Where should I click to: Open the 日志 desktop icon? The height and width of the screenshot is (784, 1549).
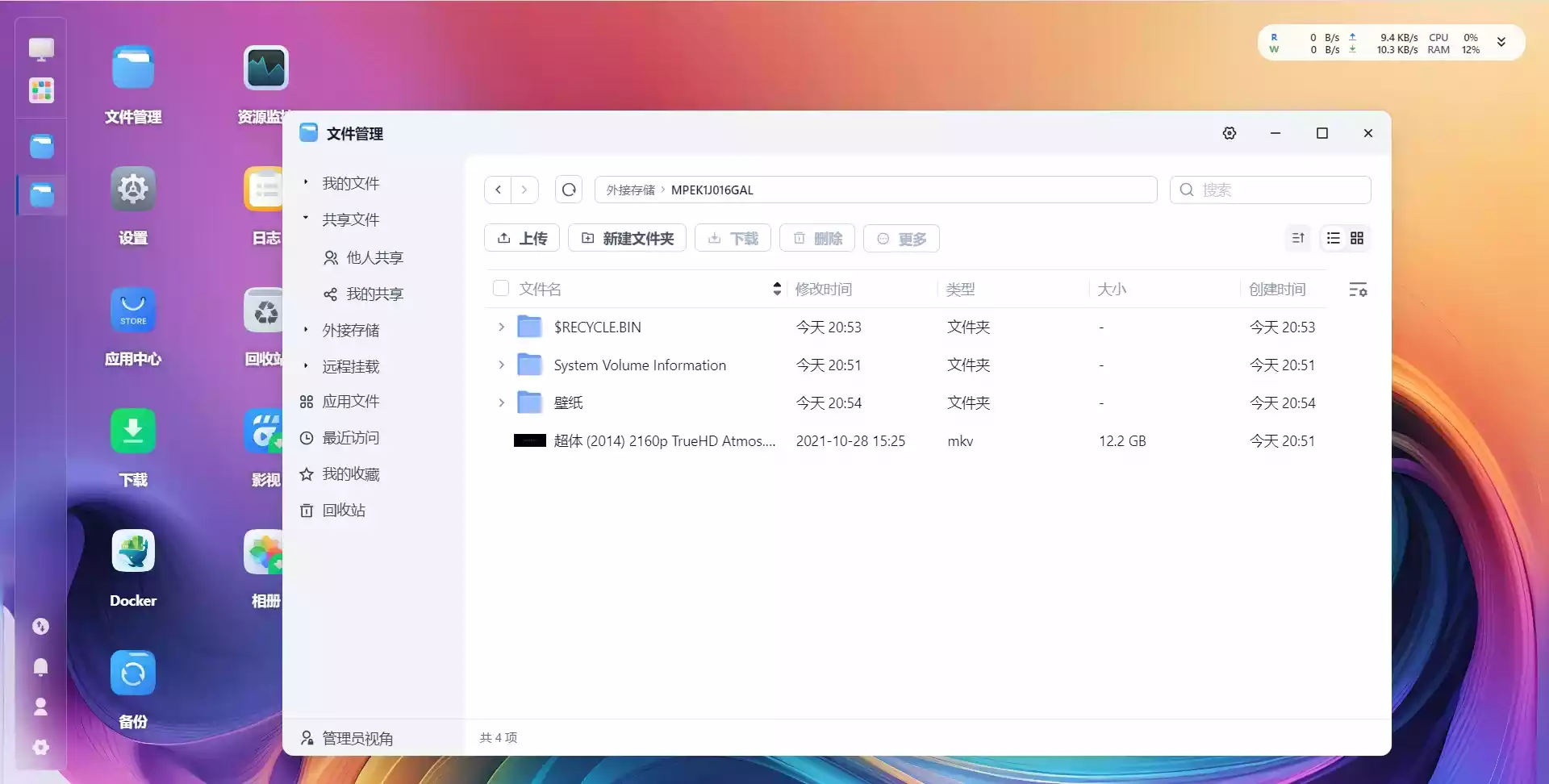click(x=264, y=190)
